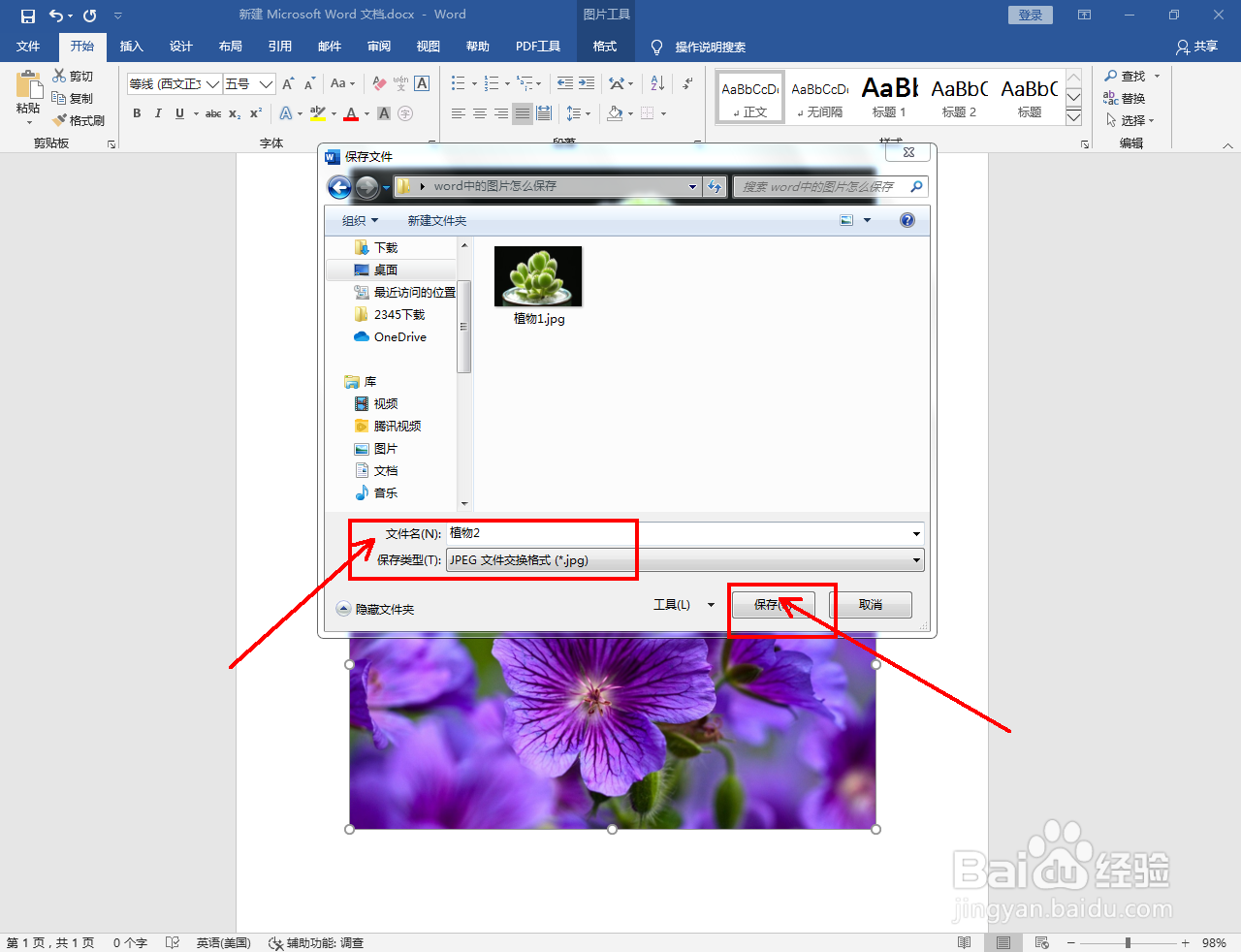This screenshot has width=1241, height=952.
Task: Open the Change Case Aa dropdown
Action: [x=342, y=84]
